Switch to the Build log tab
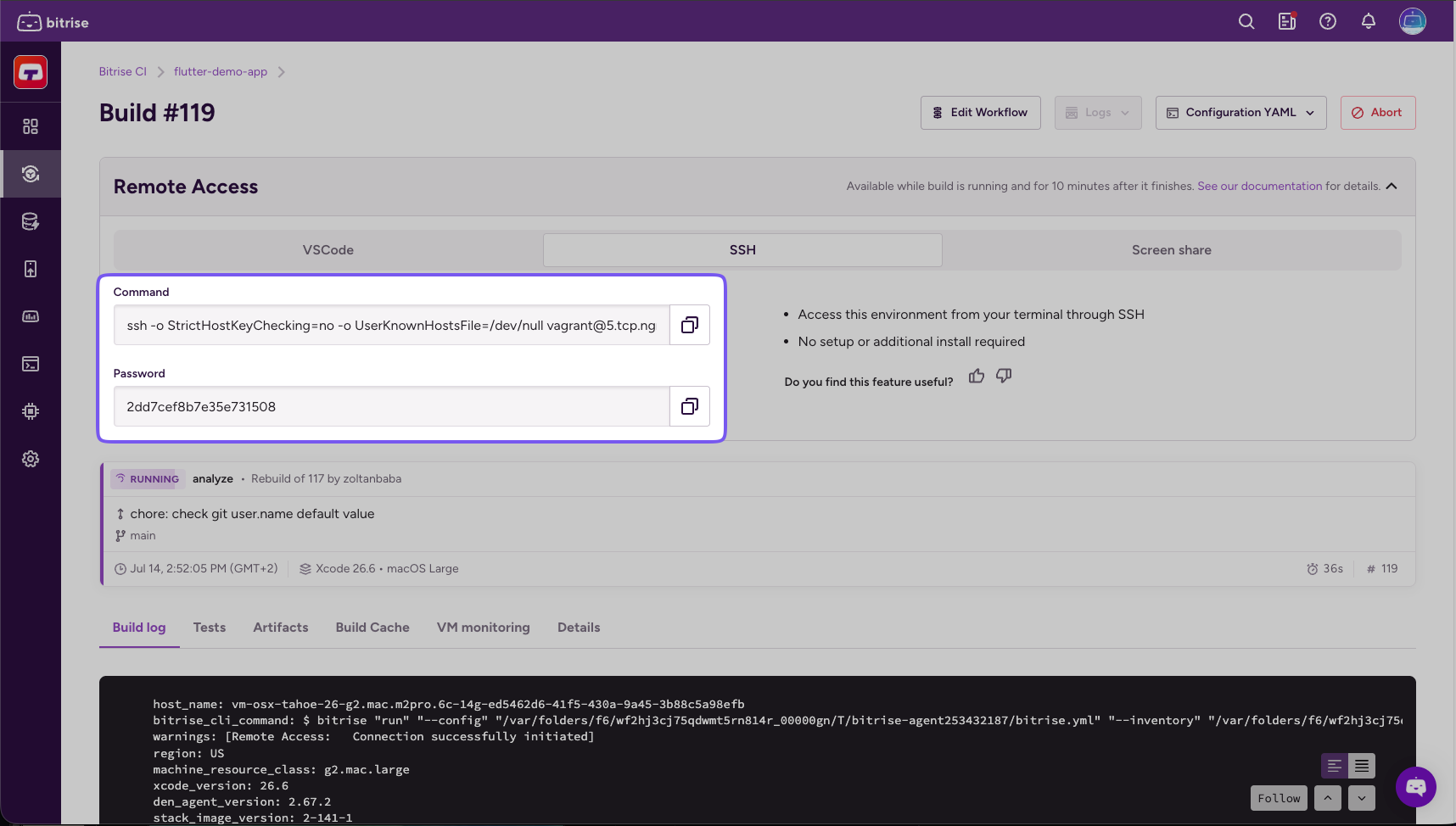Image resolution: width=1456 pixels, height=826 pixels. click(x=139, y=628)
